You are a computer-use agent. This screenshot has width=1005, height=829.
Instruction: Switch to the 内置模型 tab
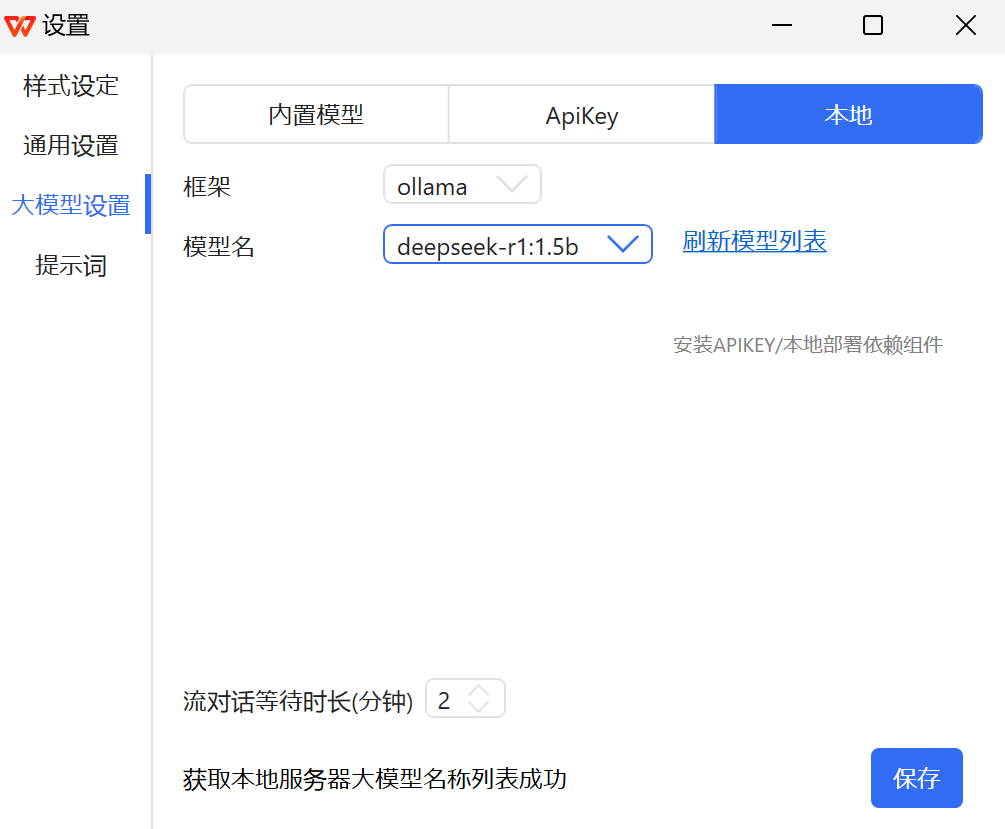[316, 114]
